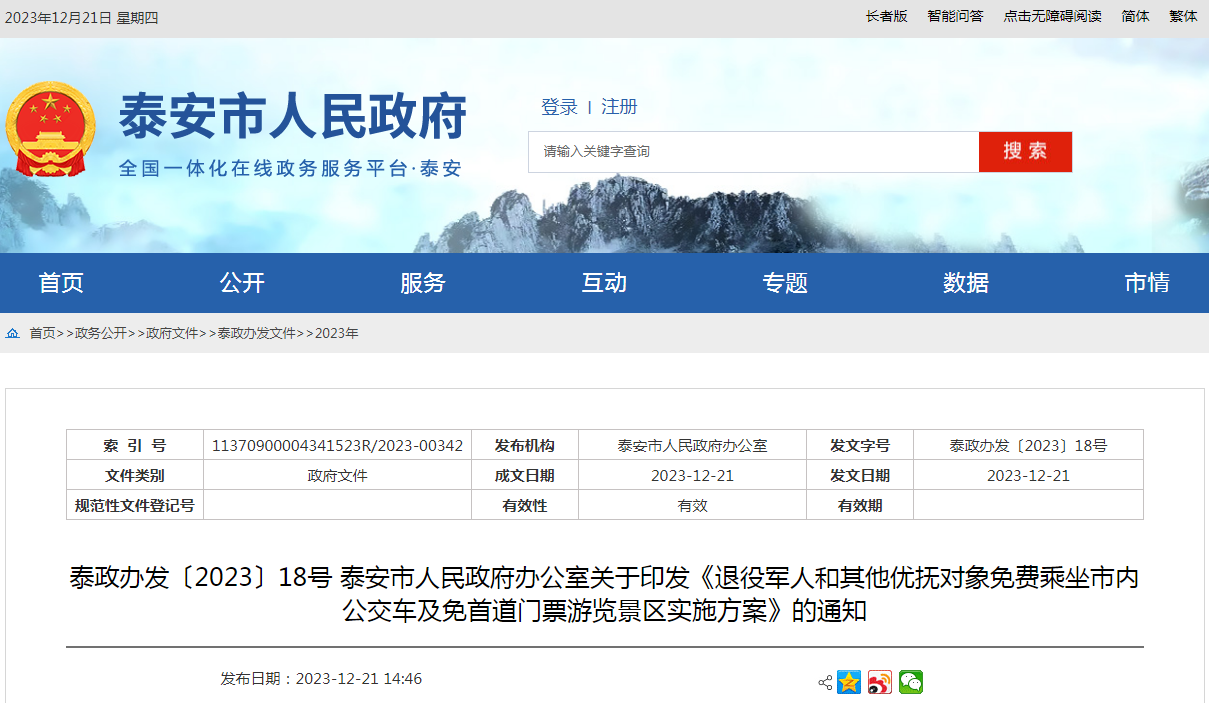
Task: Switch to 简体 simplified Chinese
Action: coord(1135,16)
